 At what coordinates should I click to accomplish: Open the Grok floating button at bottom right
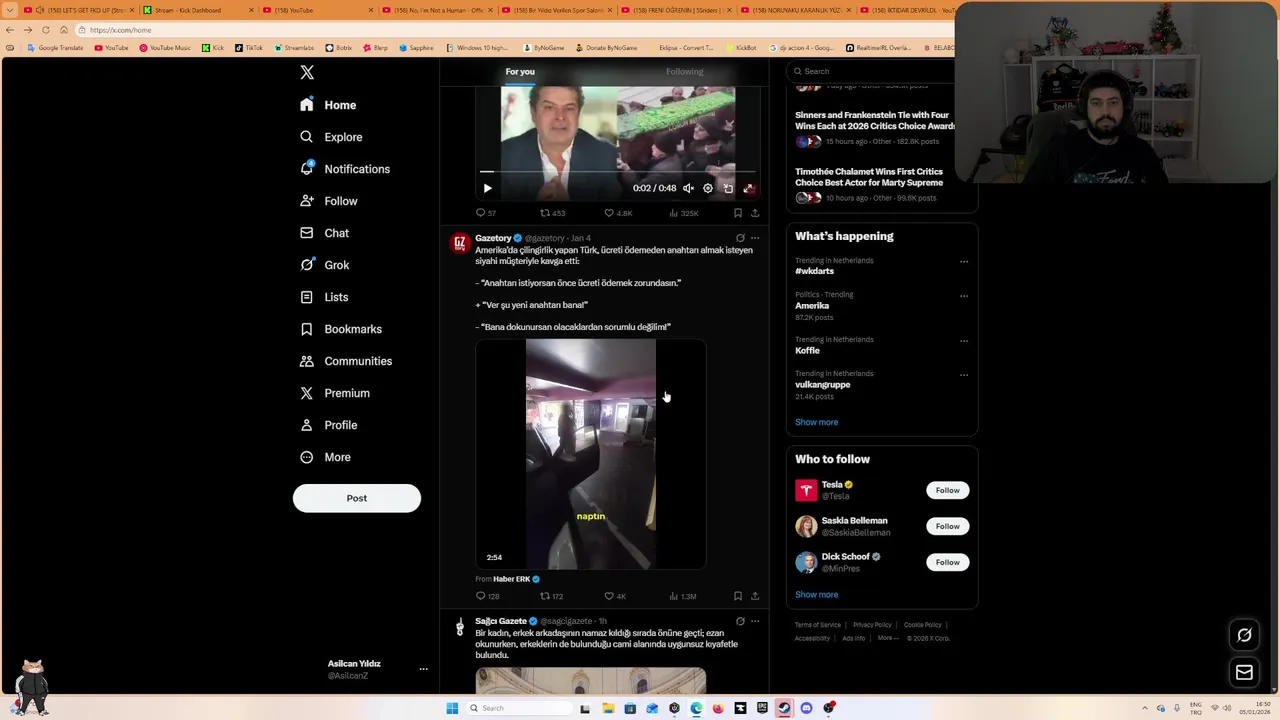pyautogui.click(x=1244, y=635)
